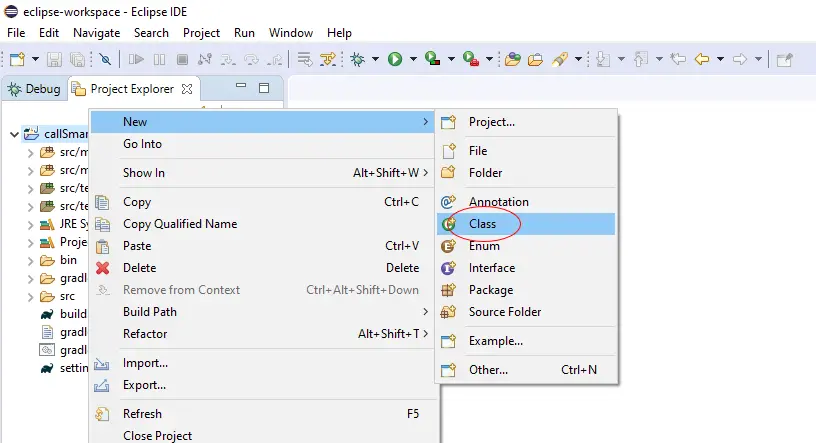Click the Terminate debug icon

(182, 59)
